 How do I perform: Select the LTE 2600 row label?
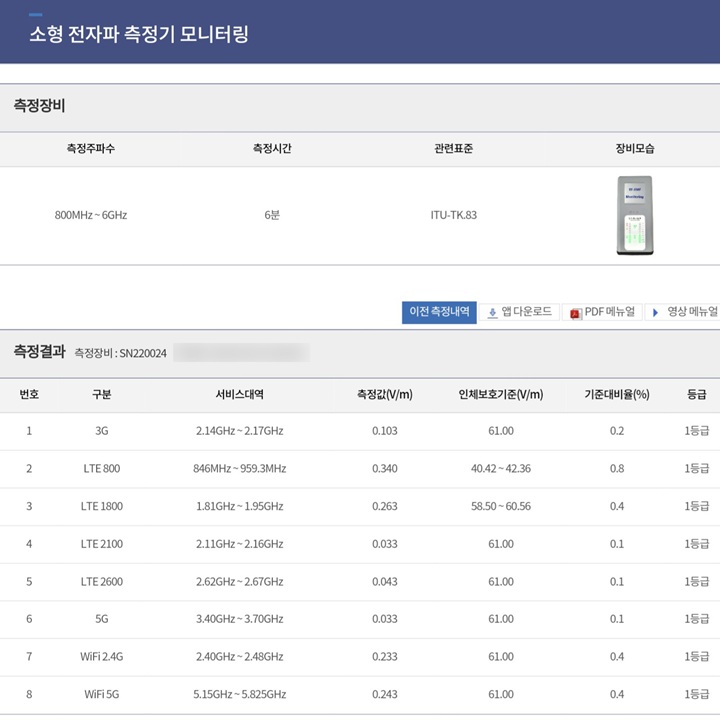(101, 581)
